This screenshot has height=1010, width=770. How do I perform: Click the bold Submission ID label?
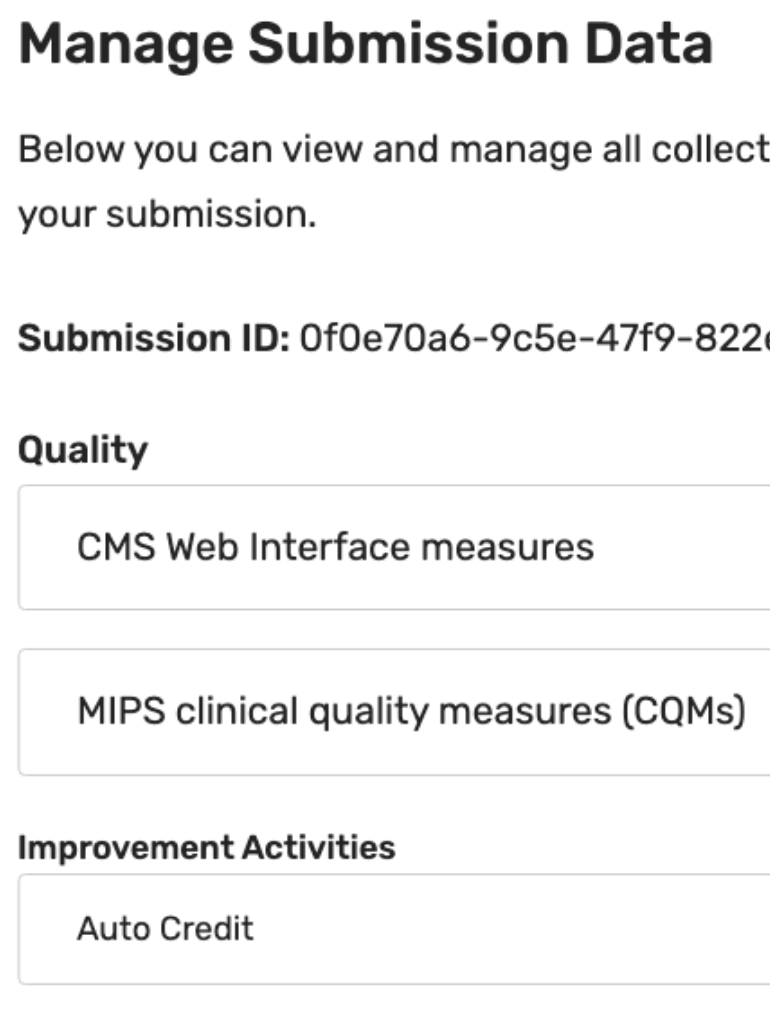(x=154, y=340)
